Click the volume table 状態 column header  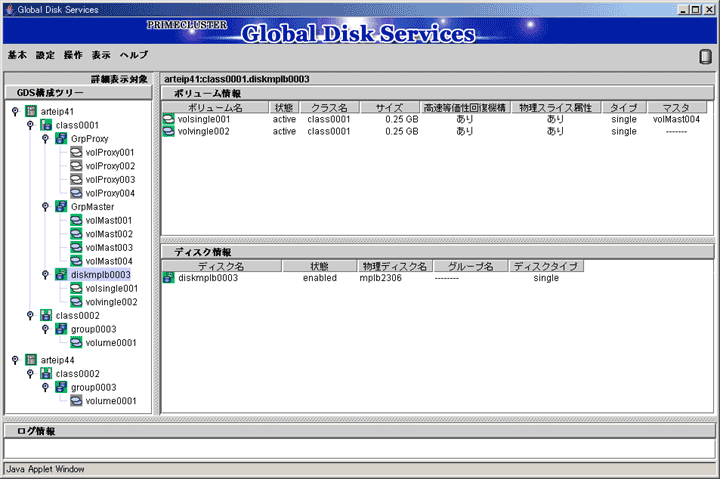[284, 107]
